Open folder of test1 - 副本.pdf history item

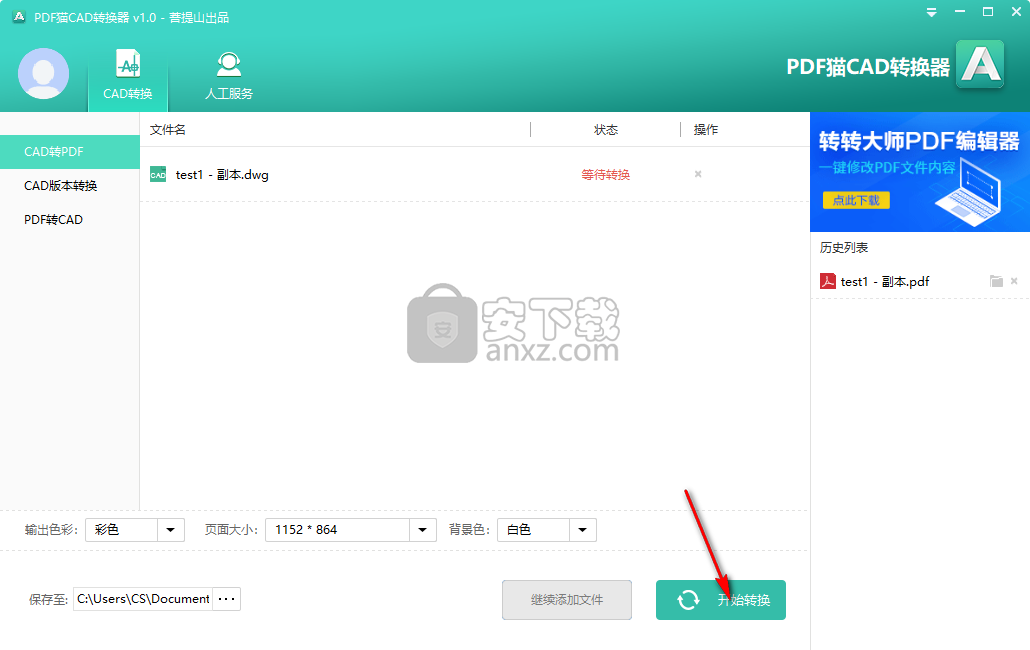(x=996, y=281)
